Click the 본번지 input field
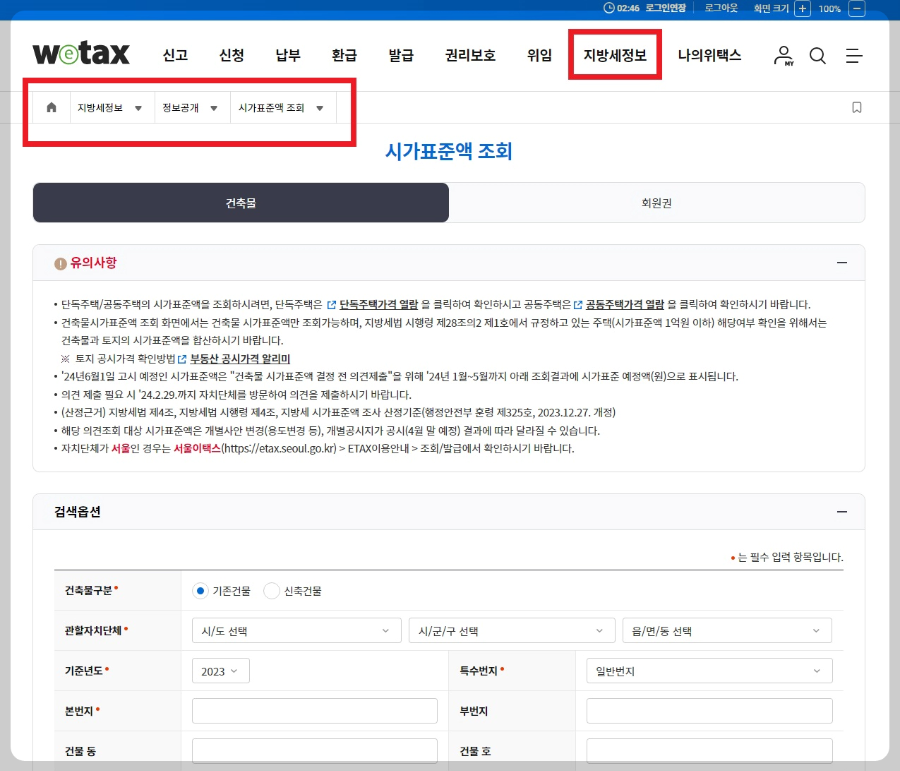Viewport: 900px width, 771px height. coord(313,710)
